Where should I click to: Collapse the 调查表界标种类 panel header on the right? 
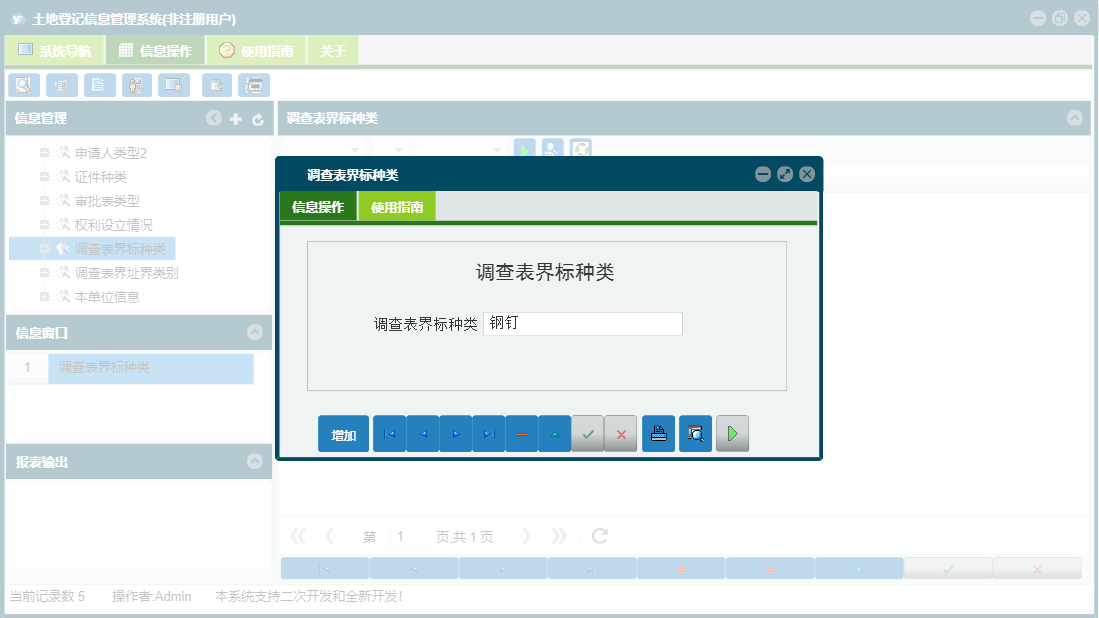(1075, 118)
